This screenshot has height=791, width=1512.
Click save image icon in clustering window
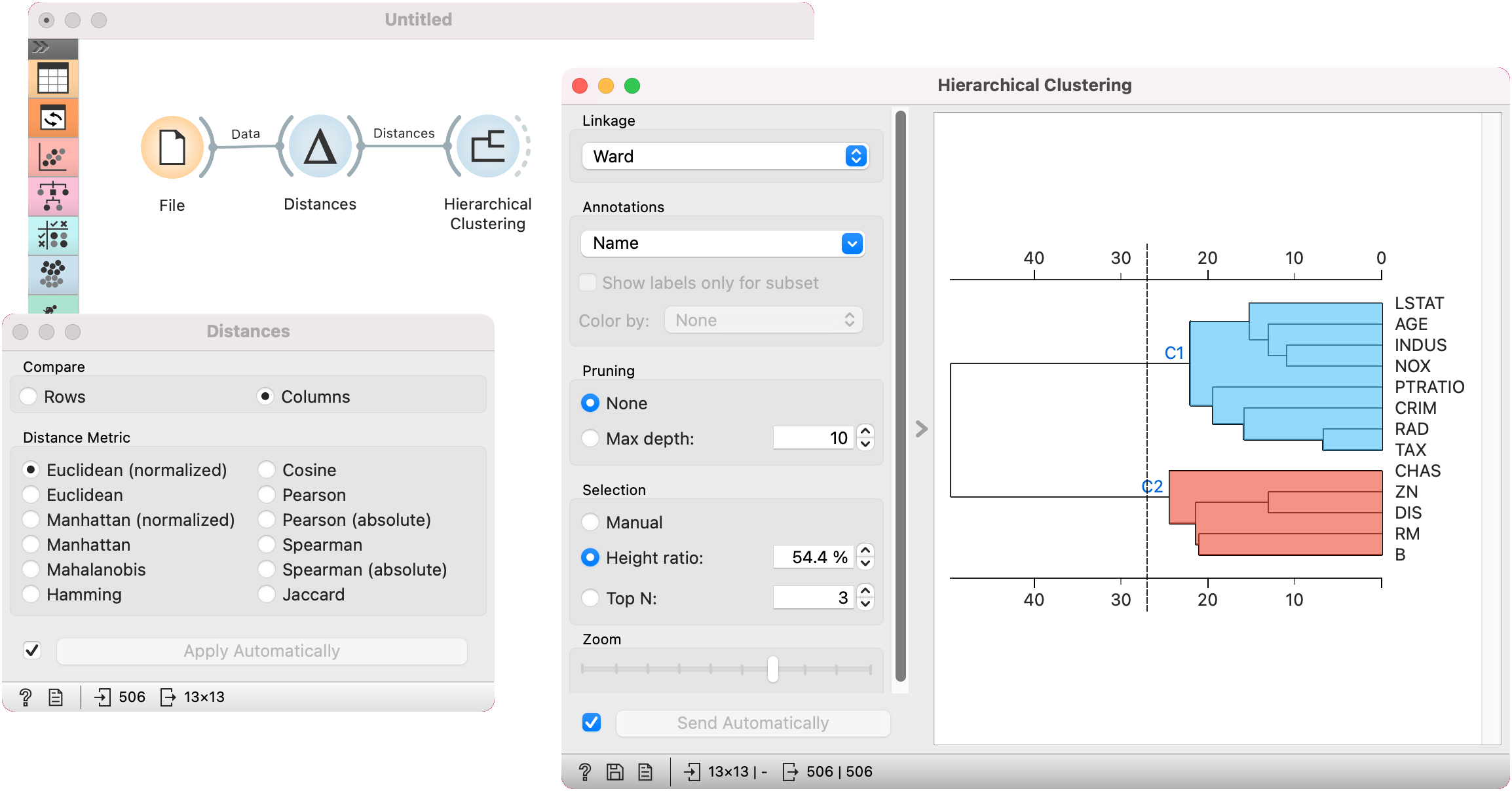click(614, 772)
